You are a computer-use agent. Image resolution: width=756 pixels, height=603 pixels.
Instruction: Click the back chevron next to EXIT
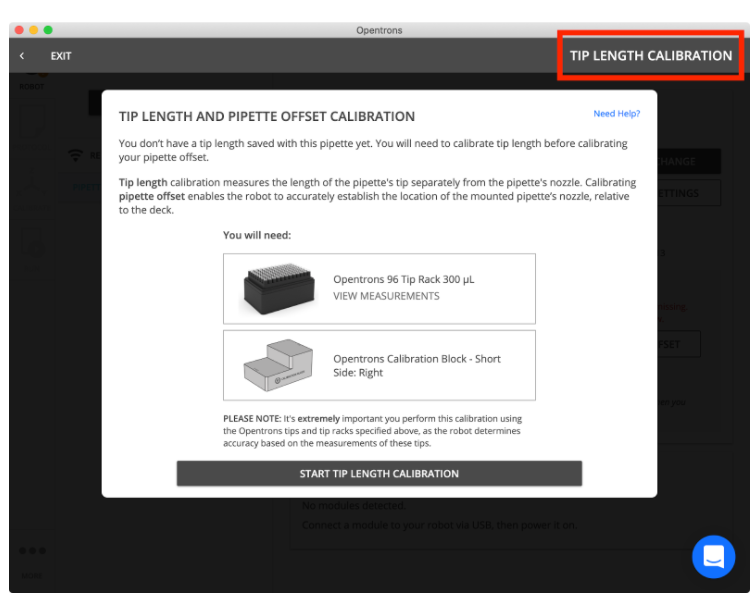click(22, 56)
